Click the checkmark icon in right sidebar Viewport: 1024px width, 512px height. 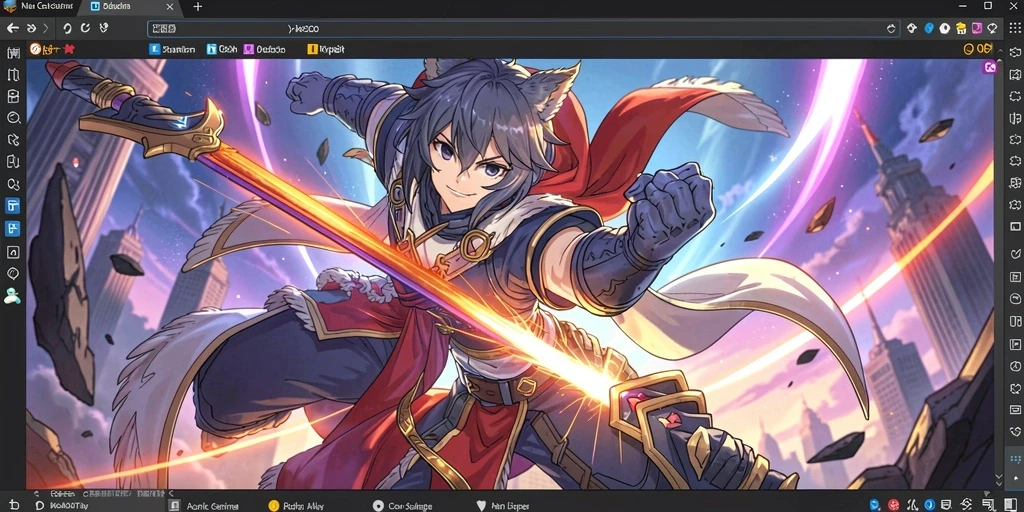click(1015, 253)
